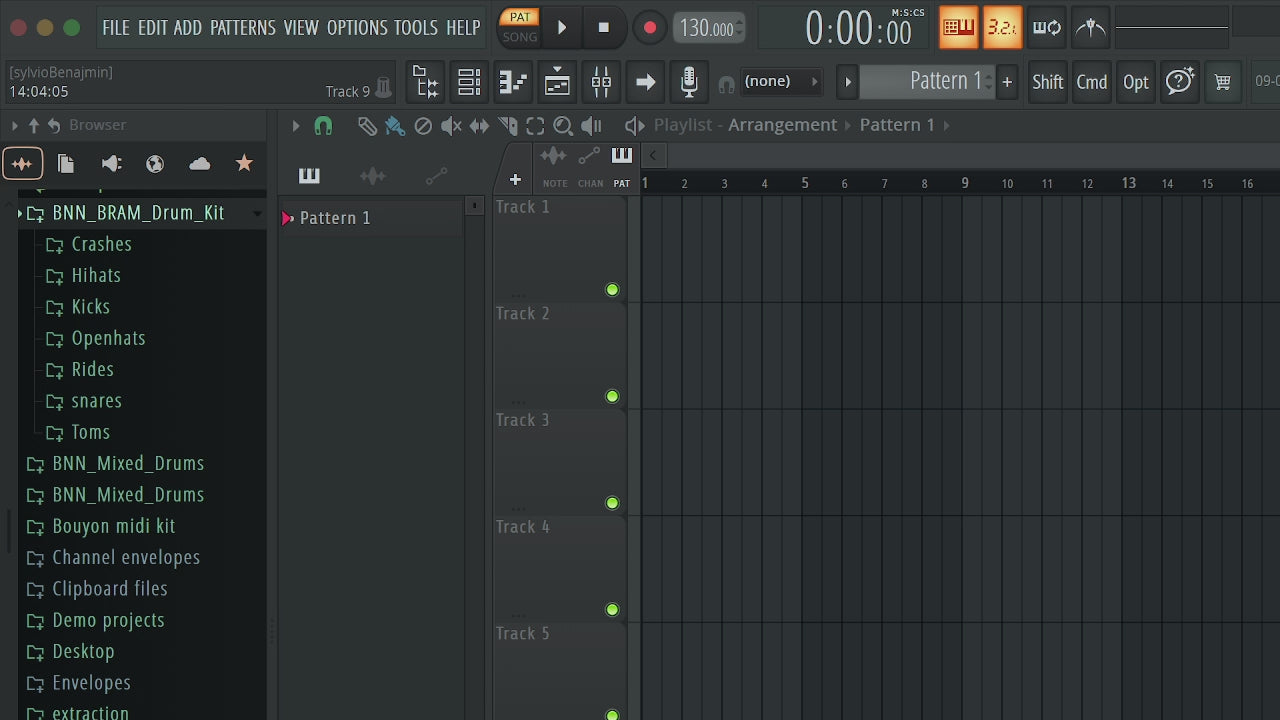Show starred favorites in Browser
The height and width of the screenshot is (720, 1280).
point(244,163)
